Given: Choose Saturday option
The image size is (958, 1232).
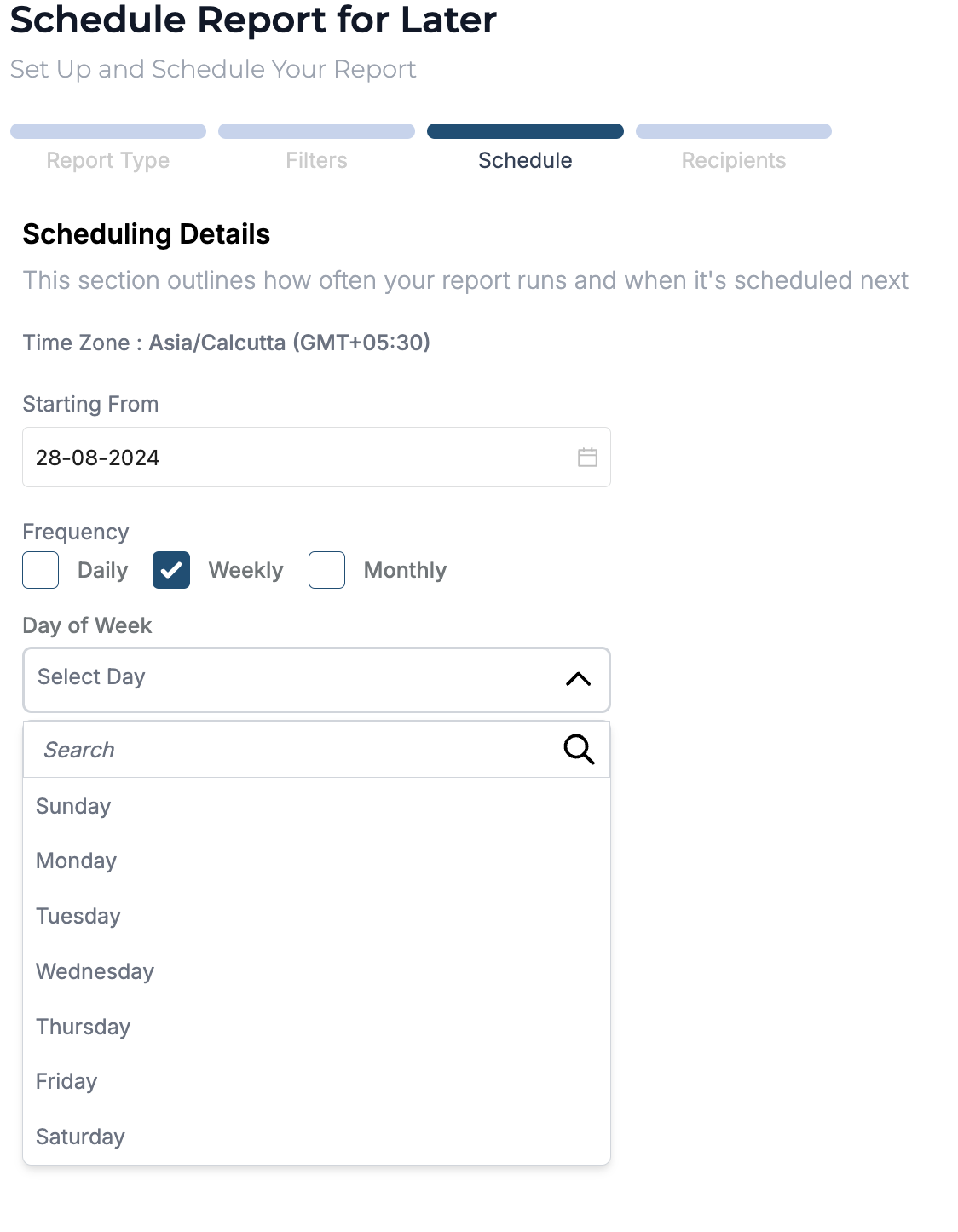Looking at the screenshot, I should click(x=80, y=1137).
